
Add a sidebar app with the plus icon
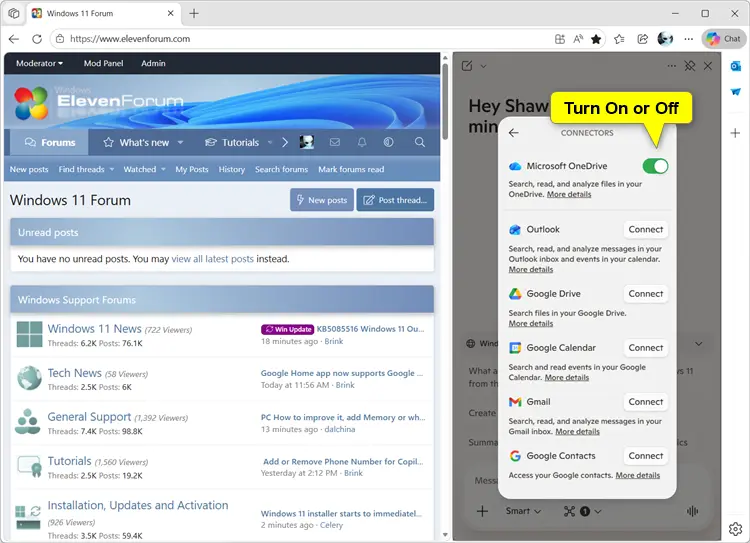coord(736,133)
